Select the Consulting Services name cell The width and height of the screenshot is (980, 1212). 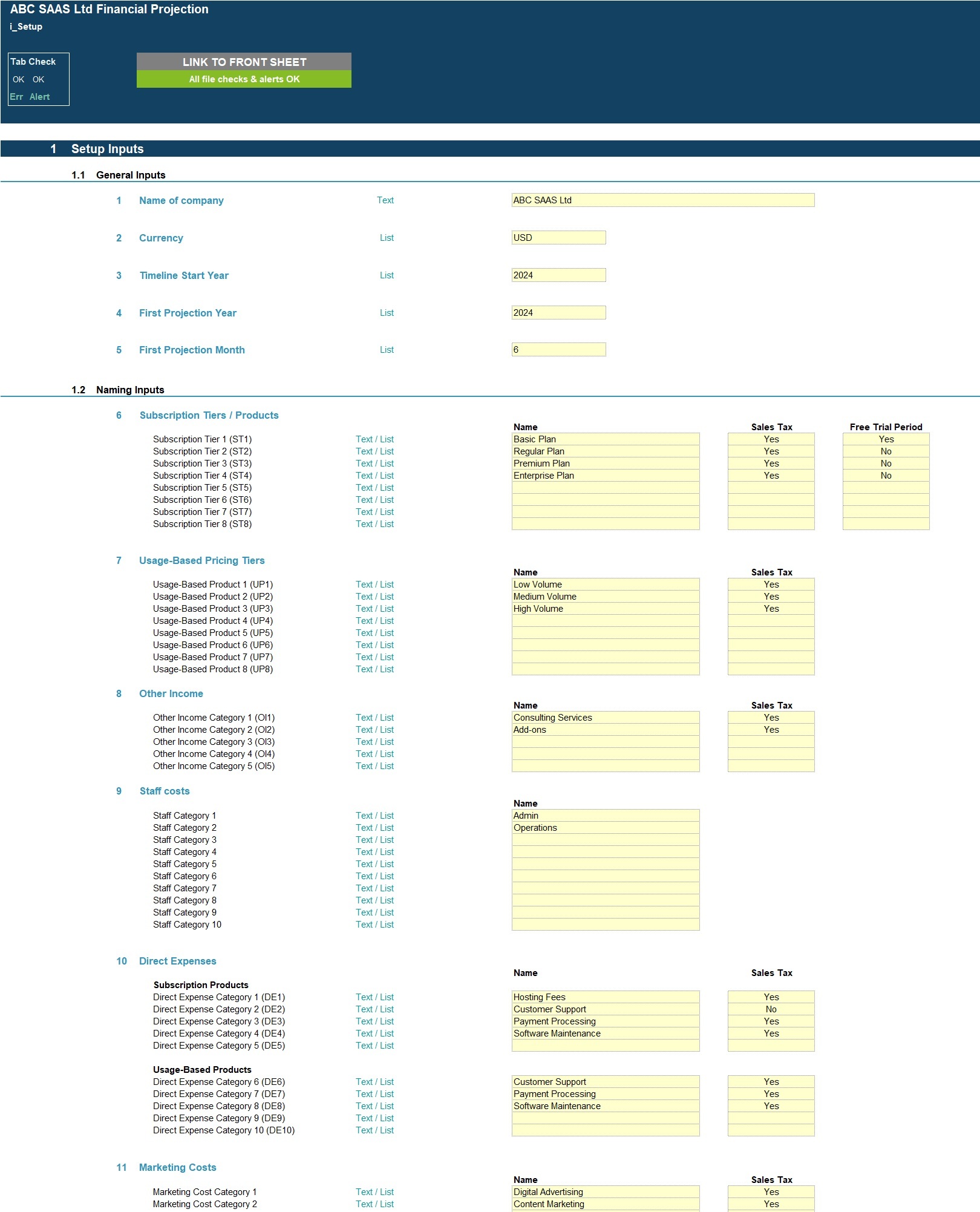tap(606, 718)
